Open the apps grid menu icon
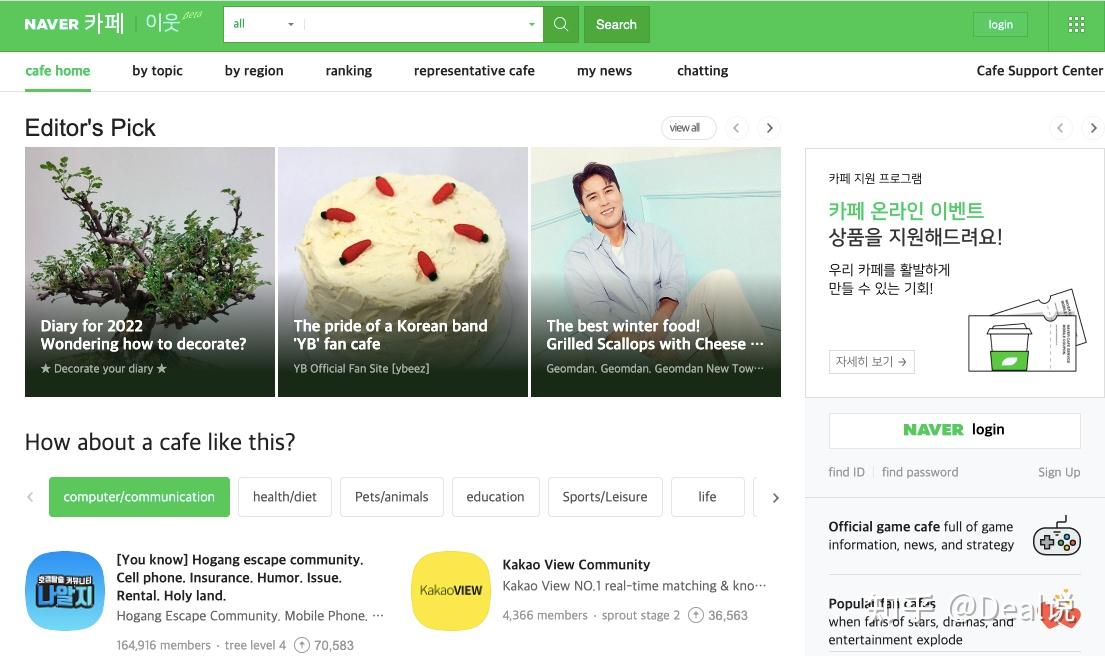 point(1076,25)
